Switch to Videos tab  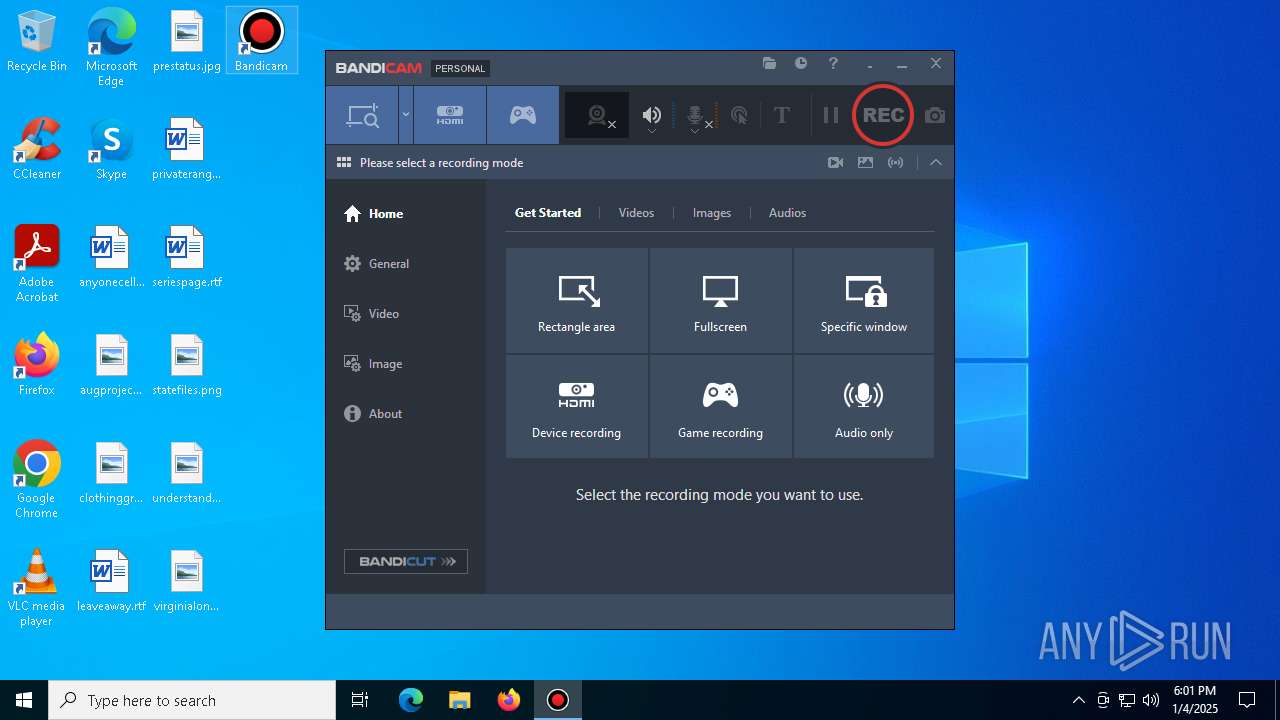tap(636, 213)
